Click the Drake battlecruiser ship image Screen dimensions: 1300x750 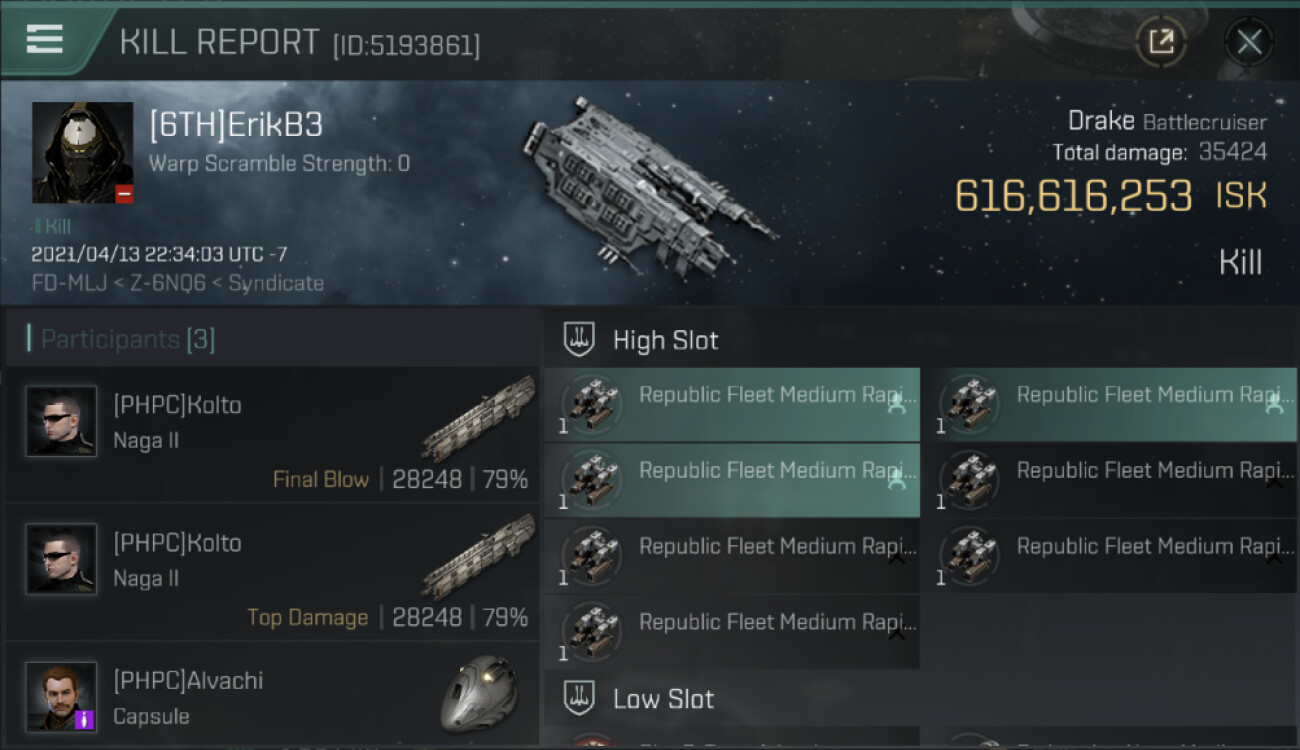[x=647, y=185]
